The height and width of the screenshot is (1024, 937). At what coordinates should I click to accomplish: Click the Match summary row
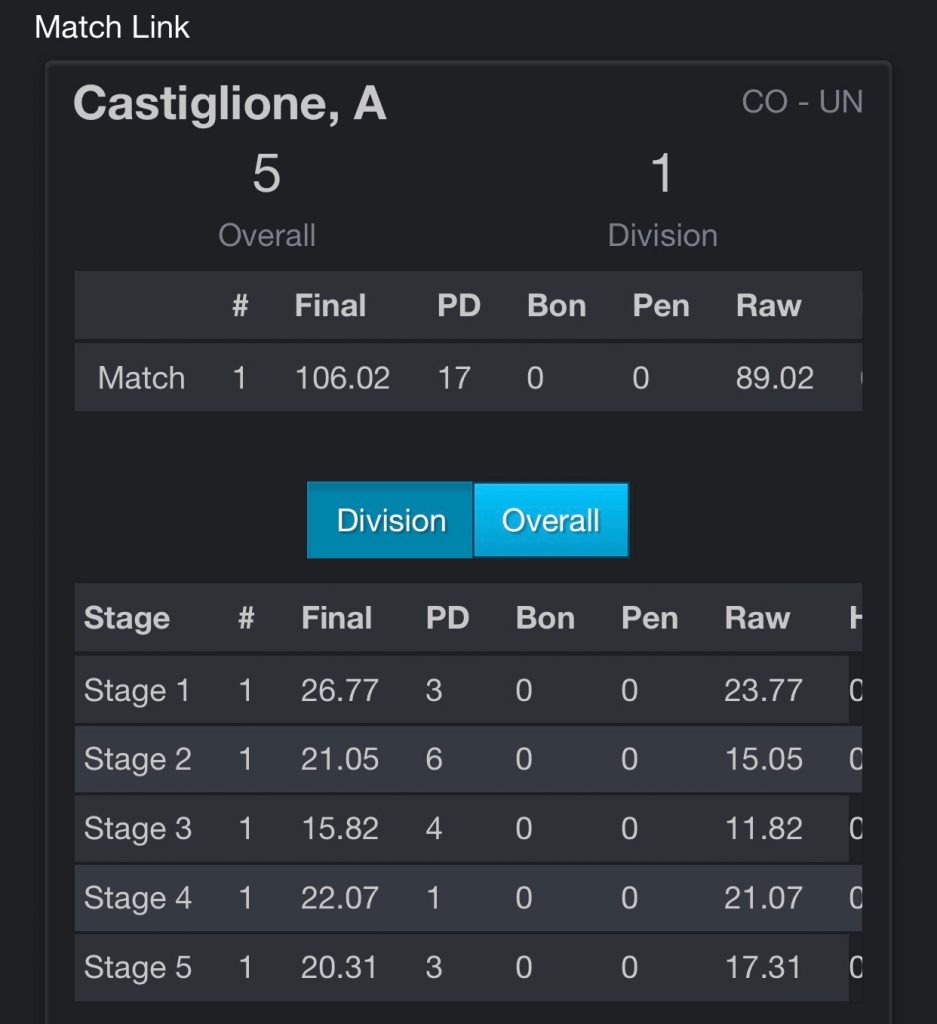(468, 377)
